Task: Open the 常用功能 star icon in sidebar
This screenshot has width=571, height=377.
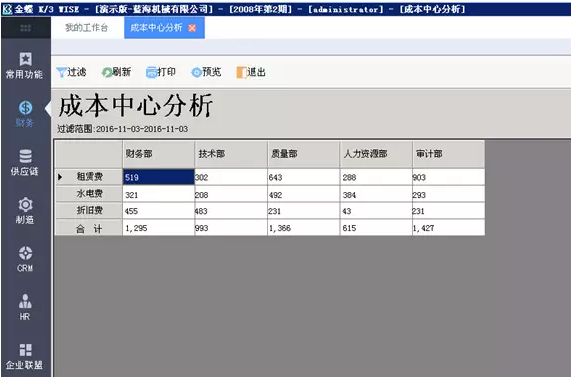Action: pos(25,59)
